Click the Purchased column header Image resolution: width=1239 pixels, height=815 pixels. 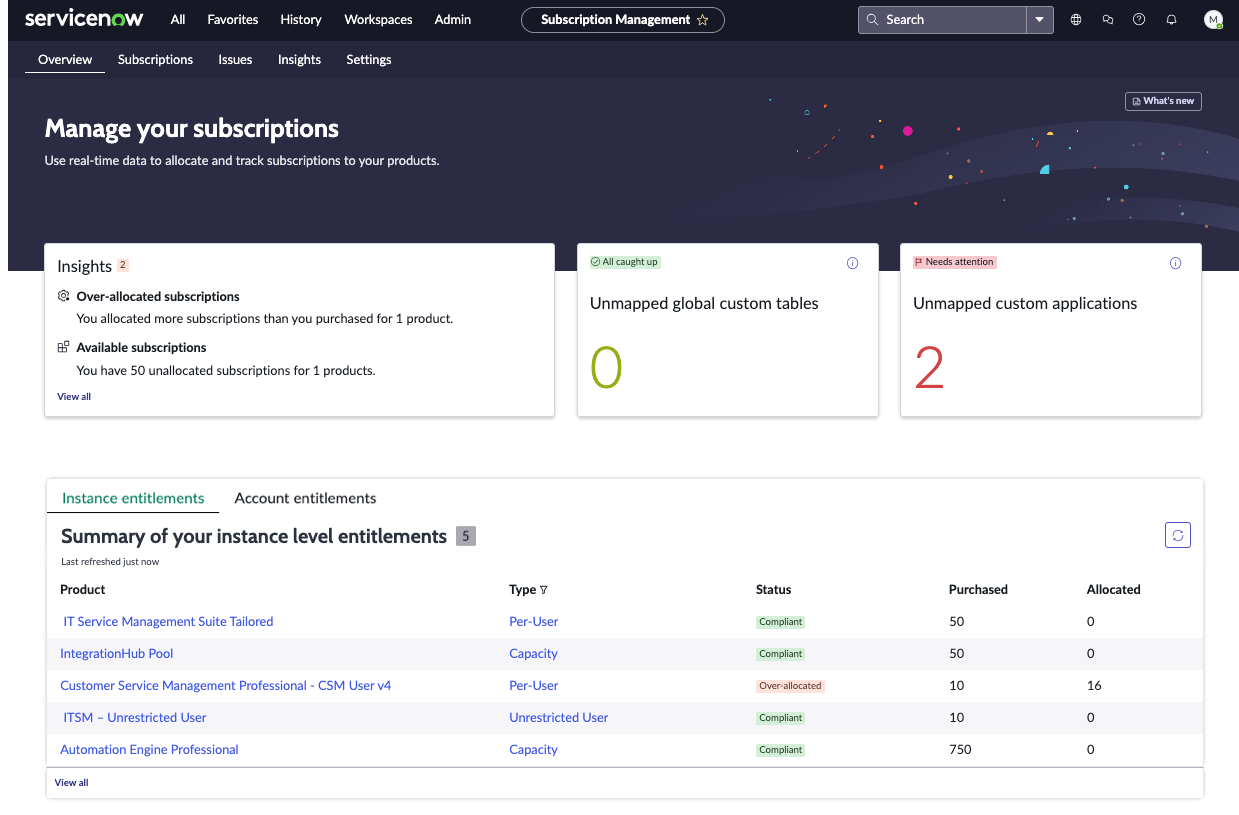pos(978,590)
